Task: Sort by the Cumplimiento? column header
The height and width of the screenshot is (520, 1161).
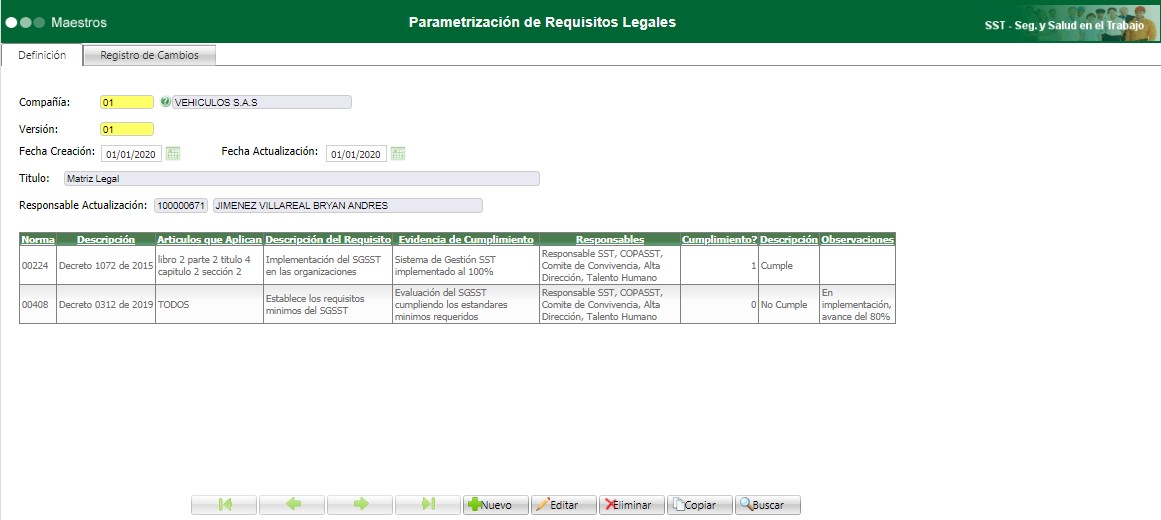Action: [x=719, y=239]
